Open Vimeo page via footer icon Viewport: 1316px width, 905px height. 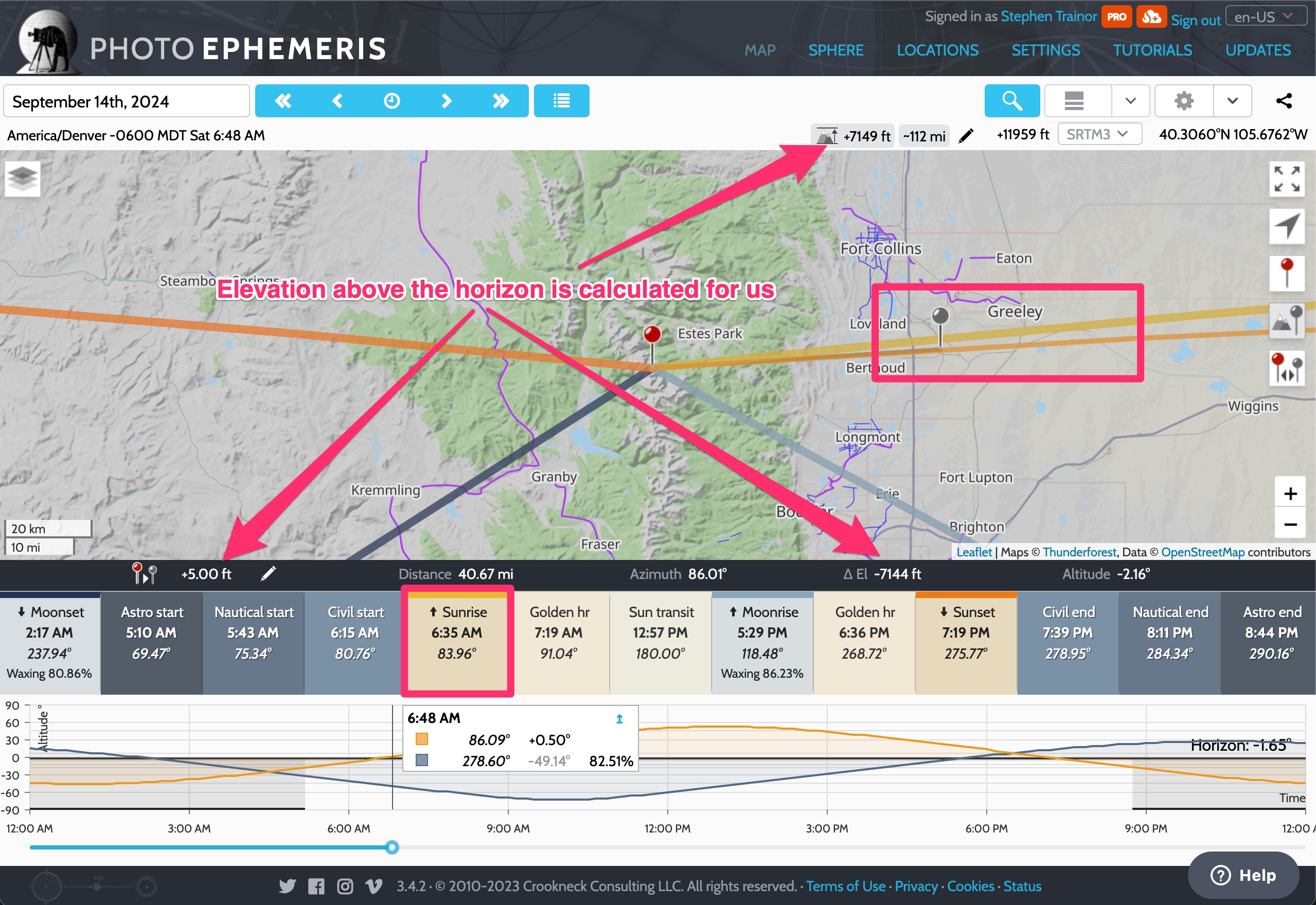(x=374, y=886)
